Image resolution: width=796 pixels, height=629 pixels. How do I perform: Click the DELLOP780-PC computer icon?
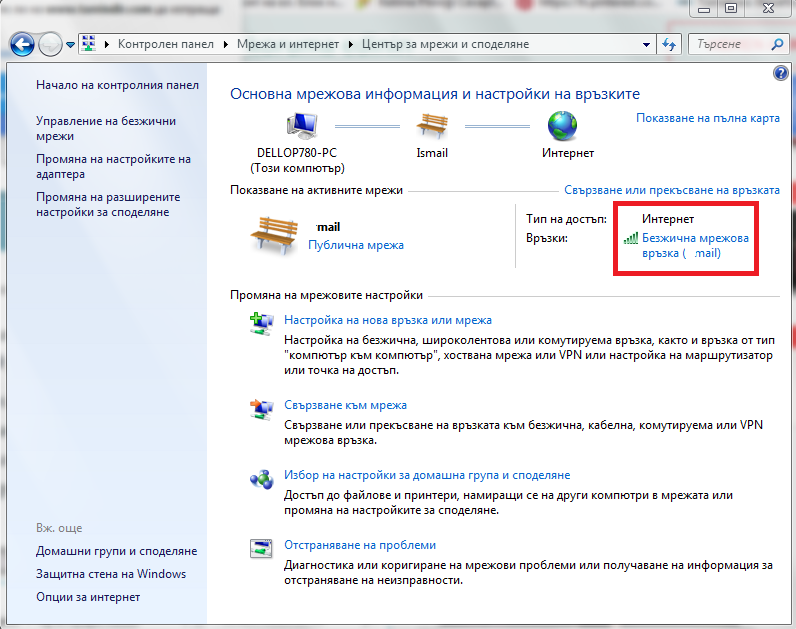click(301, 127)
